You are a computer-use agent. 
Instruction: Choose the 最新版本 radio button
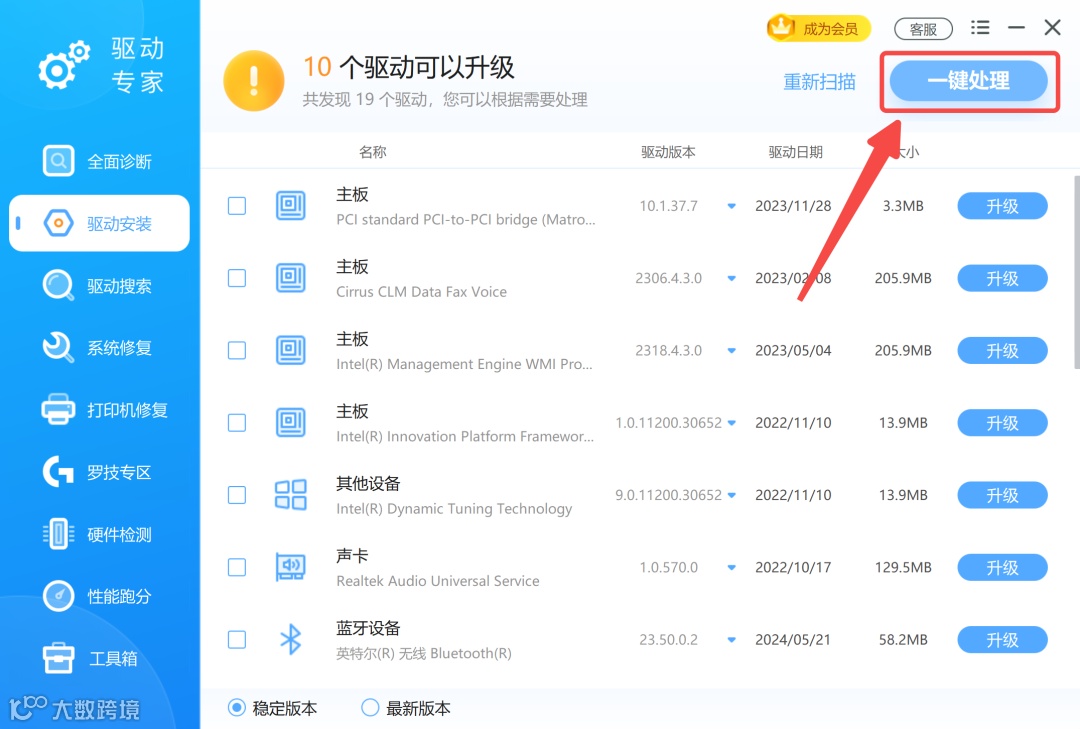click(x=370, y=708)
